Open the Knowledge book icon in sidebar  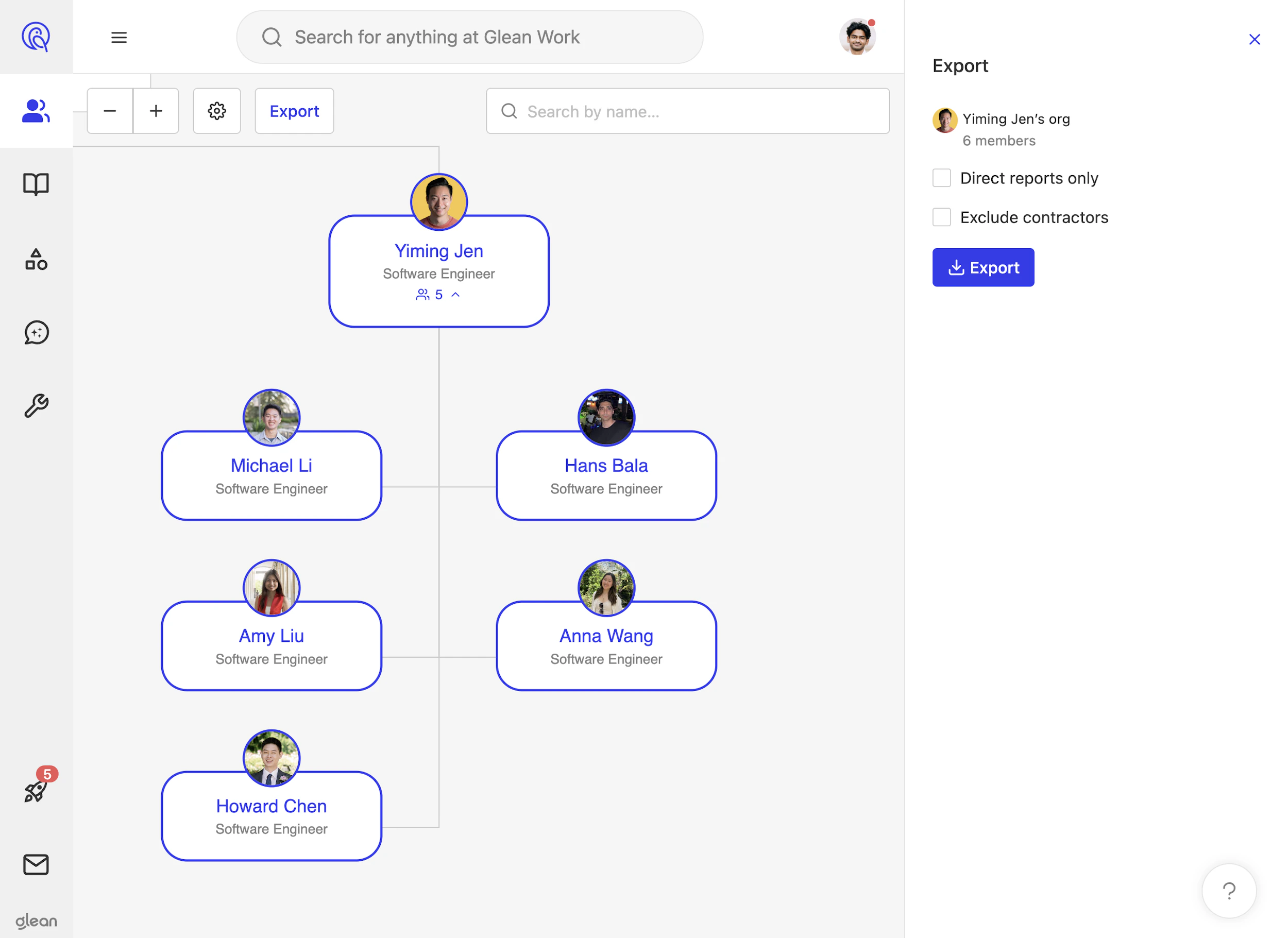pos(36,184)
